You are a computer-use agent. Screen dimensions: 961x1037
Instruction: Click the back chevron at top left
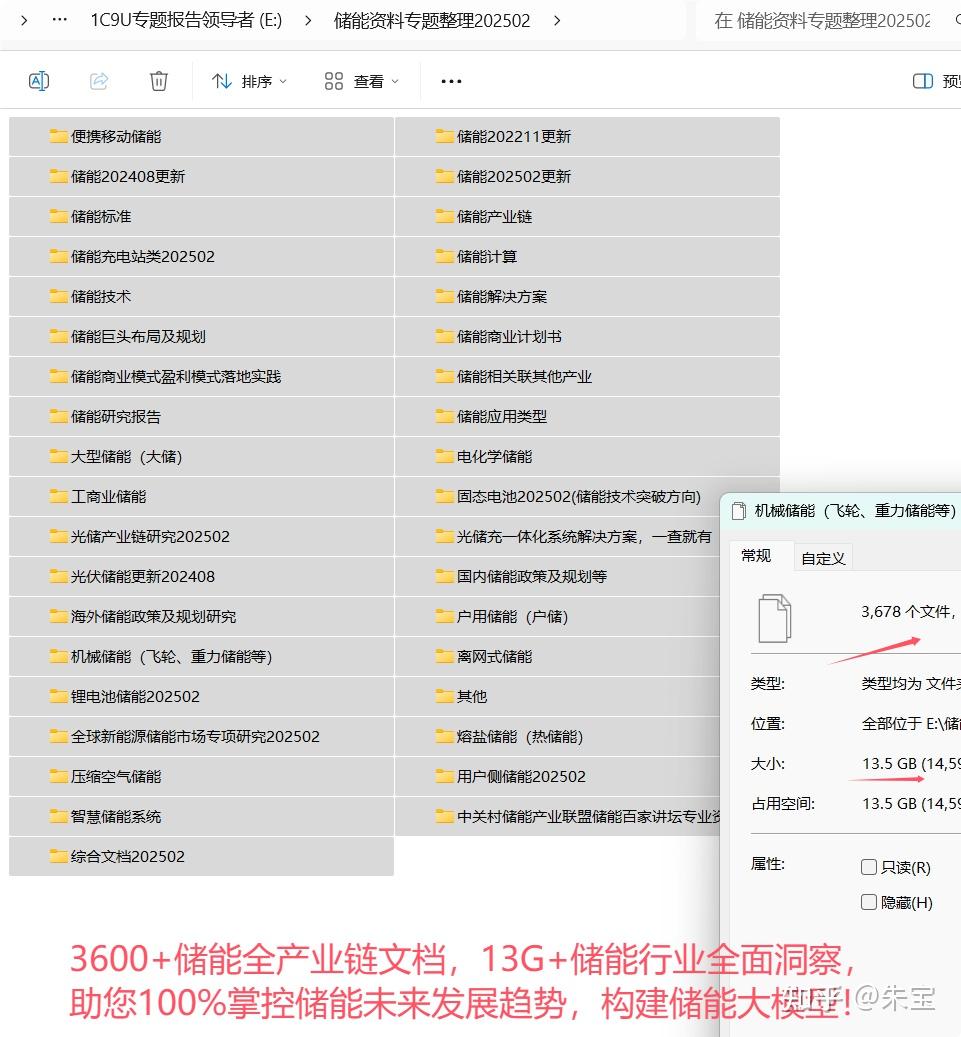coord(22,18)
